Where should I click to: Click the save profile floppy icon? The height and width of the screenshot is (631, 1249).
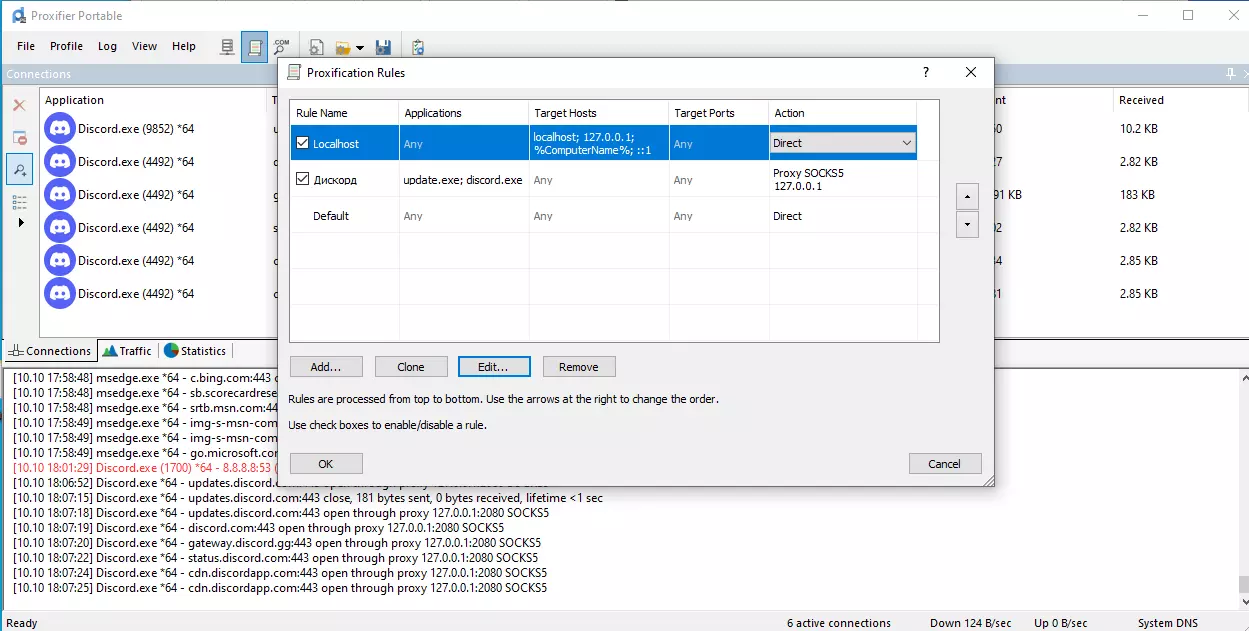tap(382, 47)
